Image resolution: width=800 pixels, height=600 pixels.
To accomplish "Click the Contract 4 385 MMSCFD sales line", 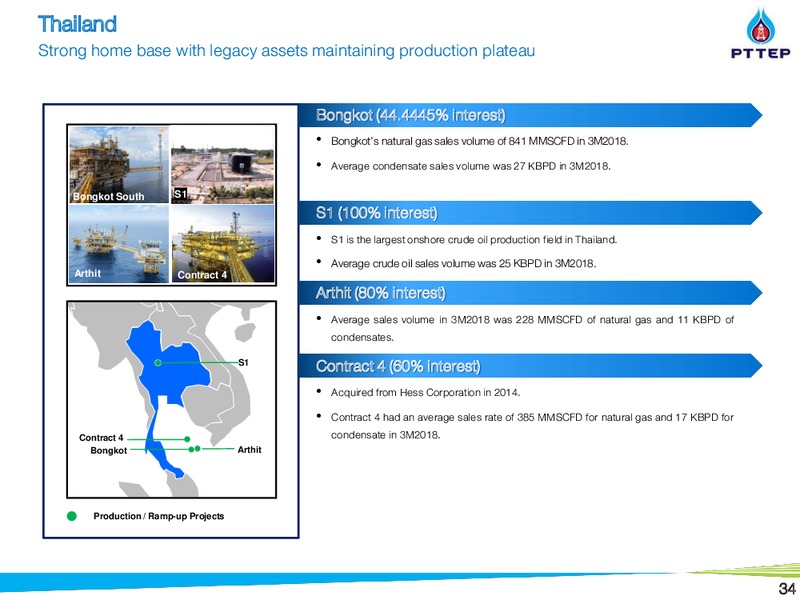I will pos(532,426).
